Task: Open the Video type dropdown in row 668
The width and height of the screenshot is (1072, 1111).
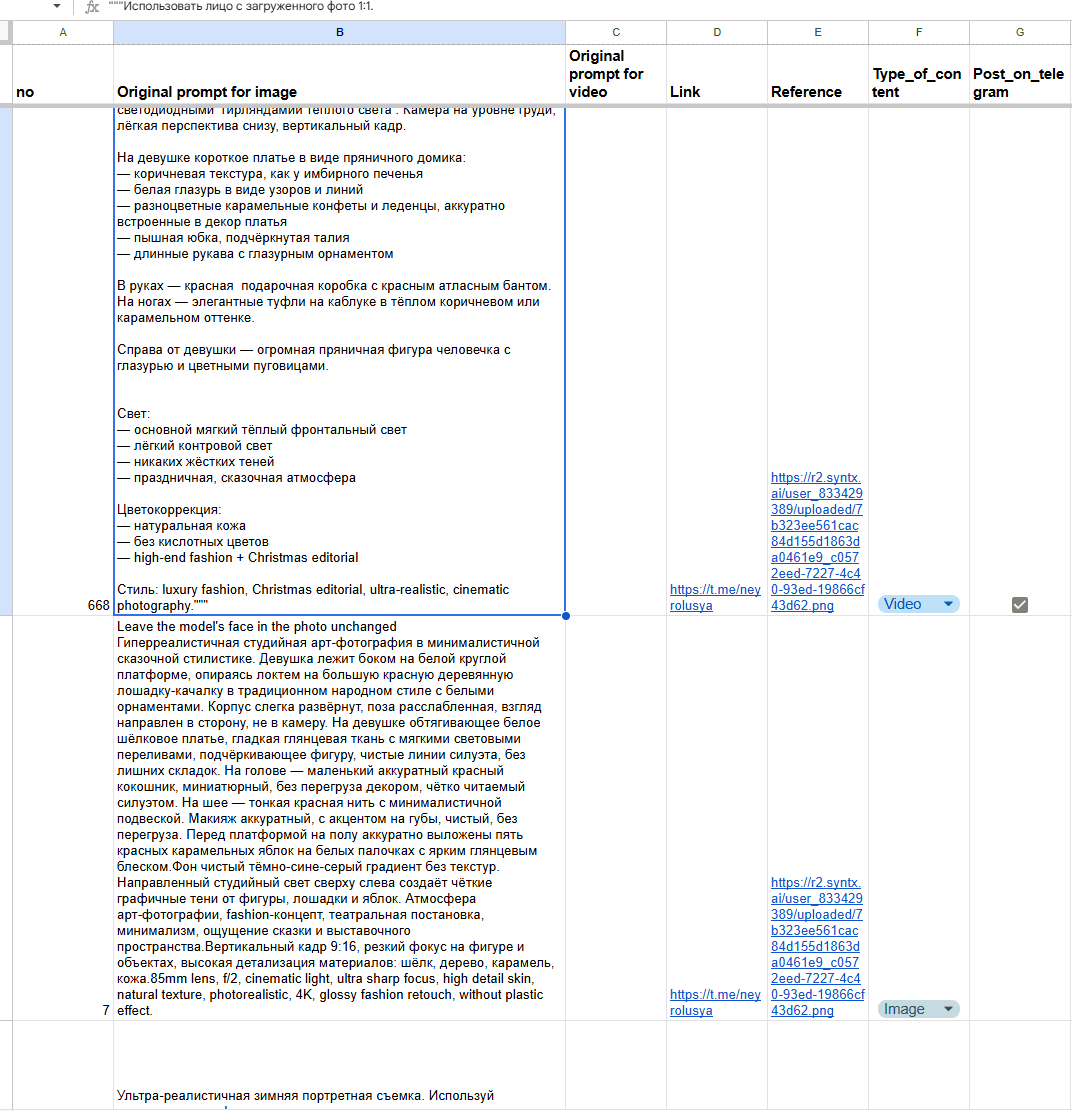Action: 949,604
